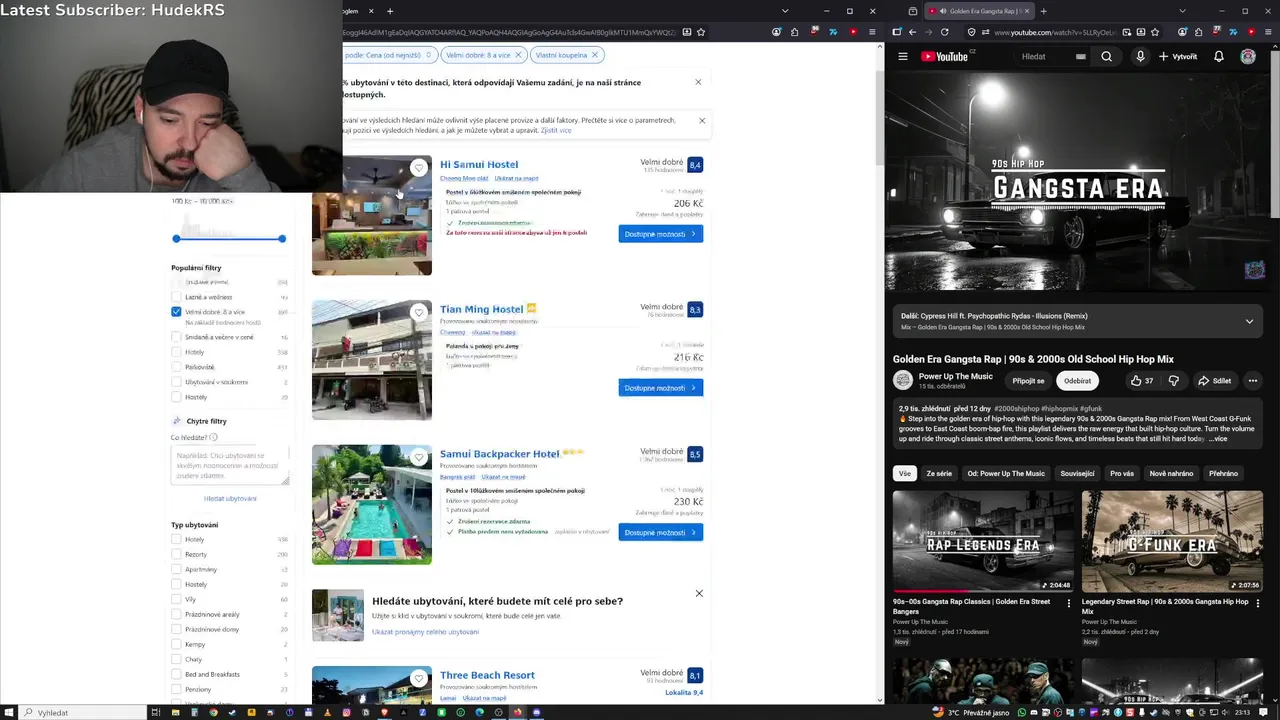Expand the video description with '...více'
This screenshot has width=1280, height=720.
1218,439
